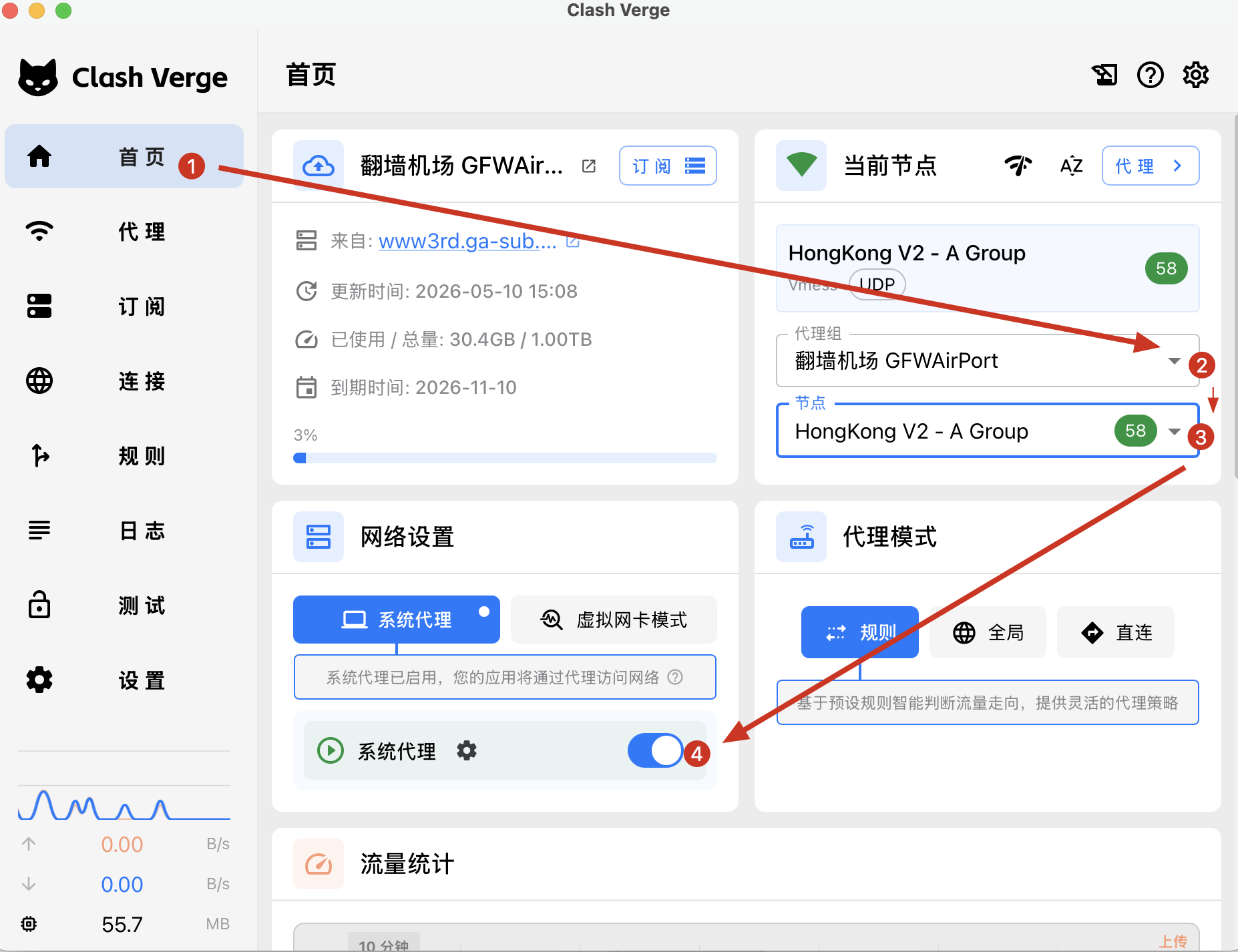Image resolution: width=1238 pixels, height=952 pixels.
Task: Run latency test with wifi-check icon
Action: [1018, 166]
